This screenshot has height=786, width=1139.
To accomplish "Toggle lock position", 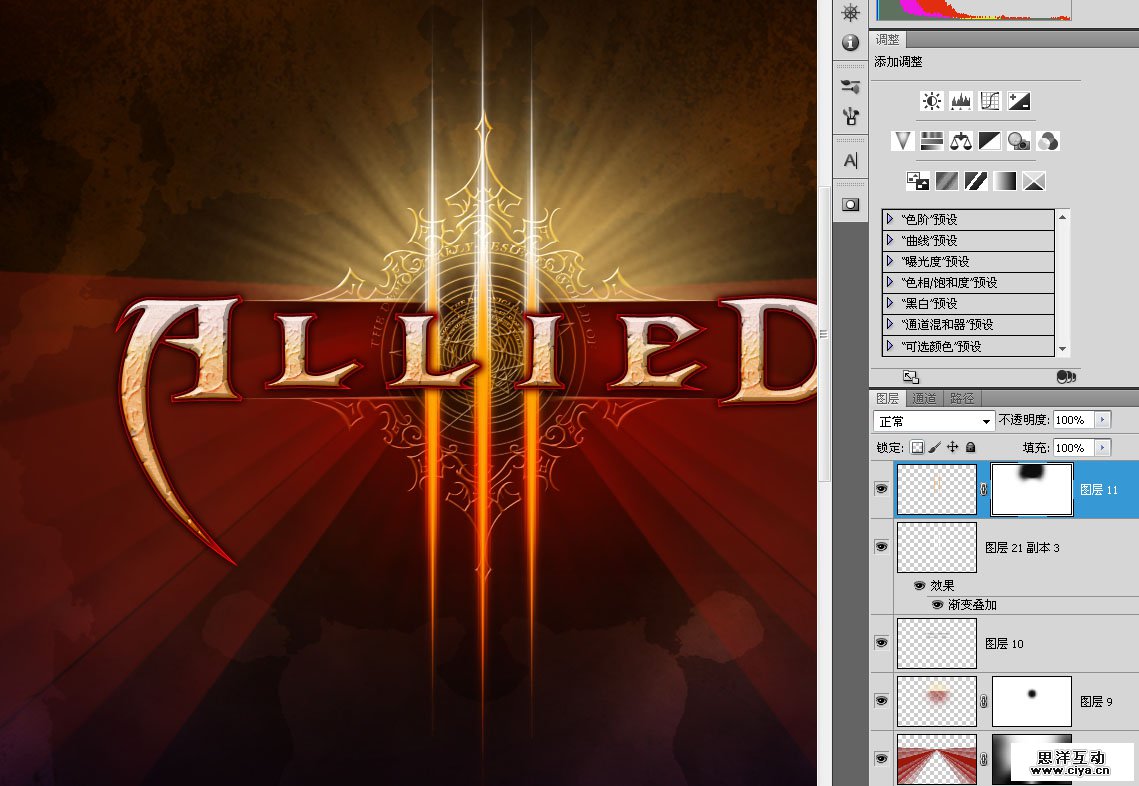I will click(952, 447).
